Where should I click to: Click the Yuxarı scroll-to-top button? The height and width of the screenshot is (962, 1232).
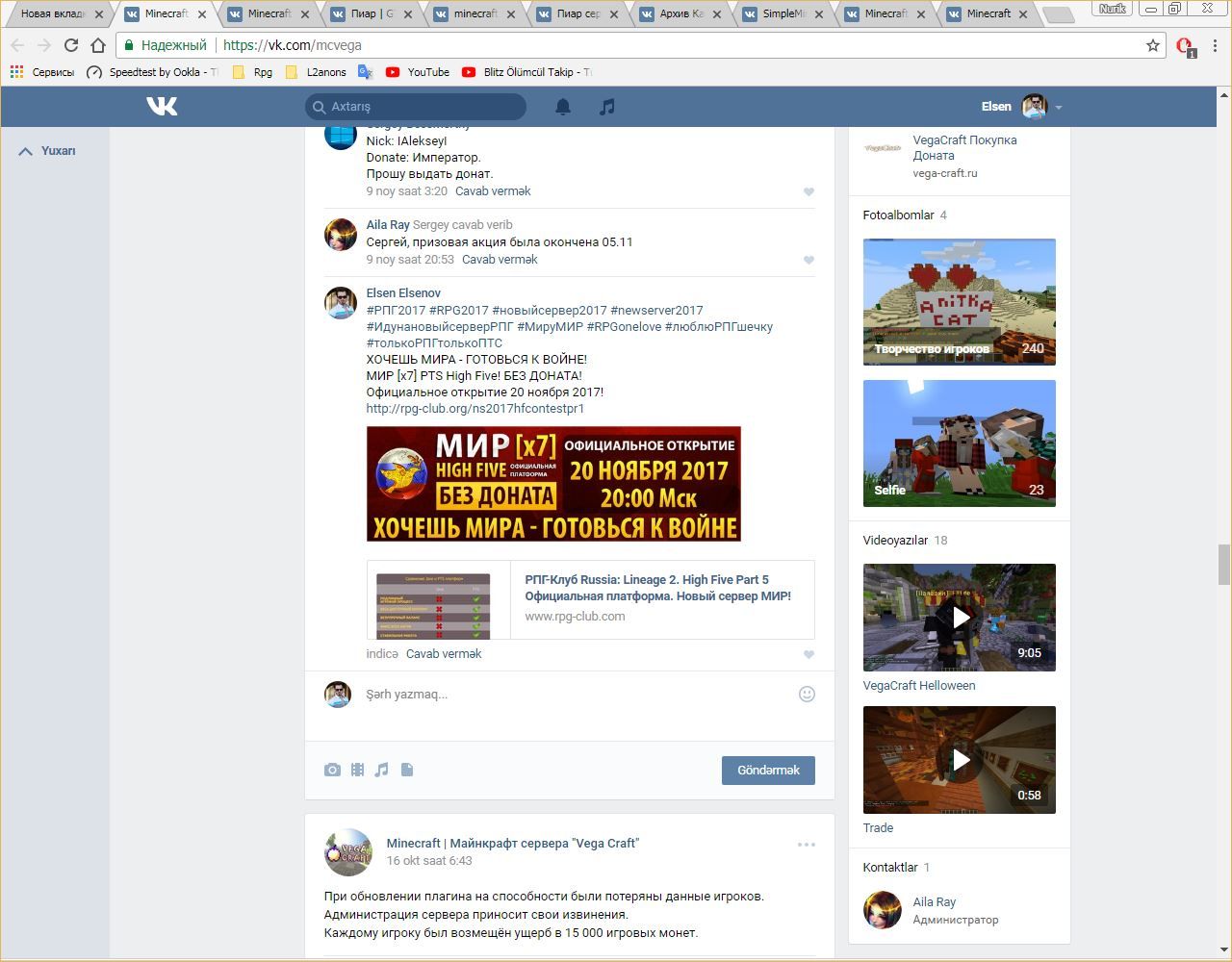pos(48,151)
